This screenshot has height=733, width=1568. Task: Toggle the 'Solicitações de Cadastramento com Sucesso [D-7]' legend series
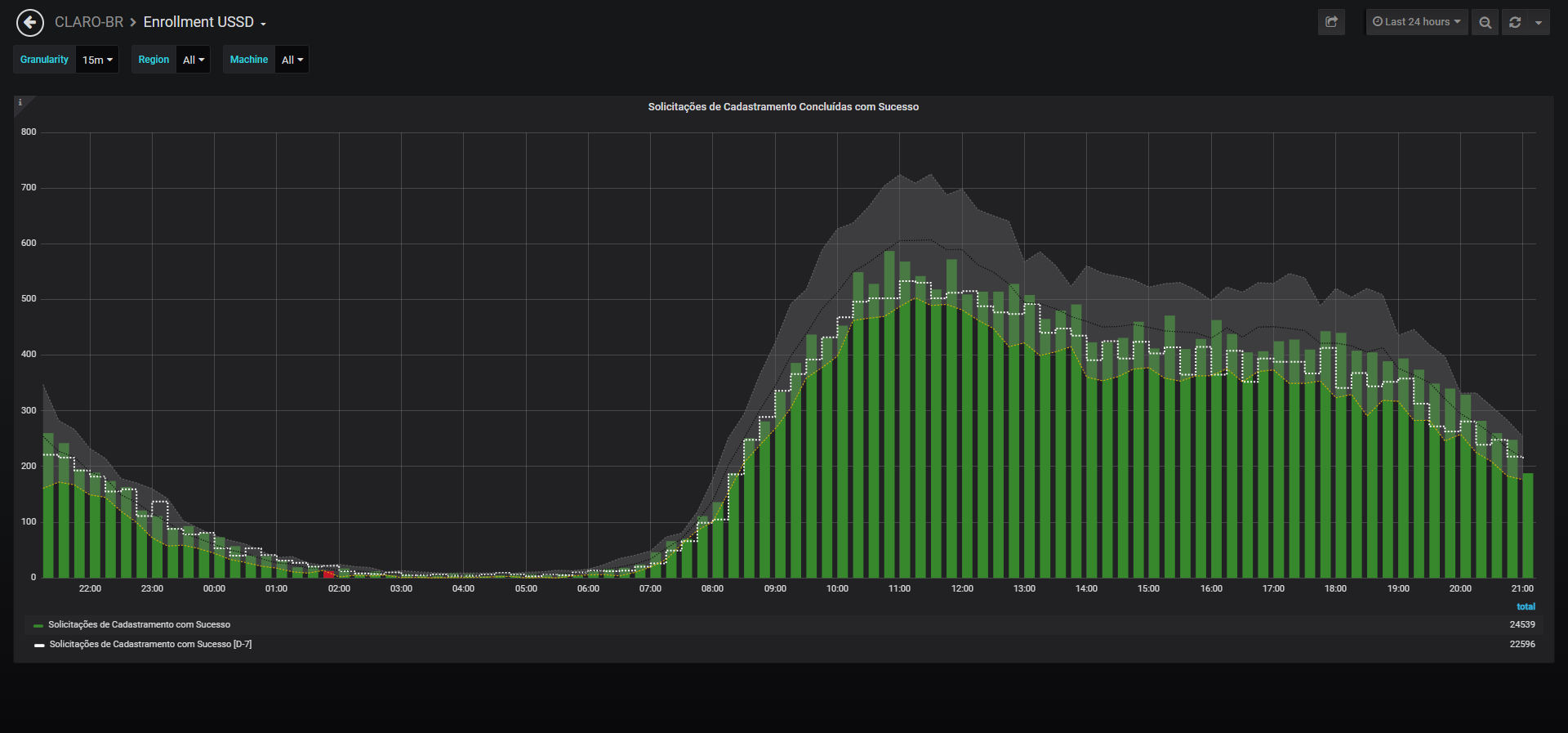[150, 645]
